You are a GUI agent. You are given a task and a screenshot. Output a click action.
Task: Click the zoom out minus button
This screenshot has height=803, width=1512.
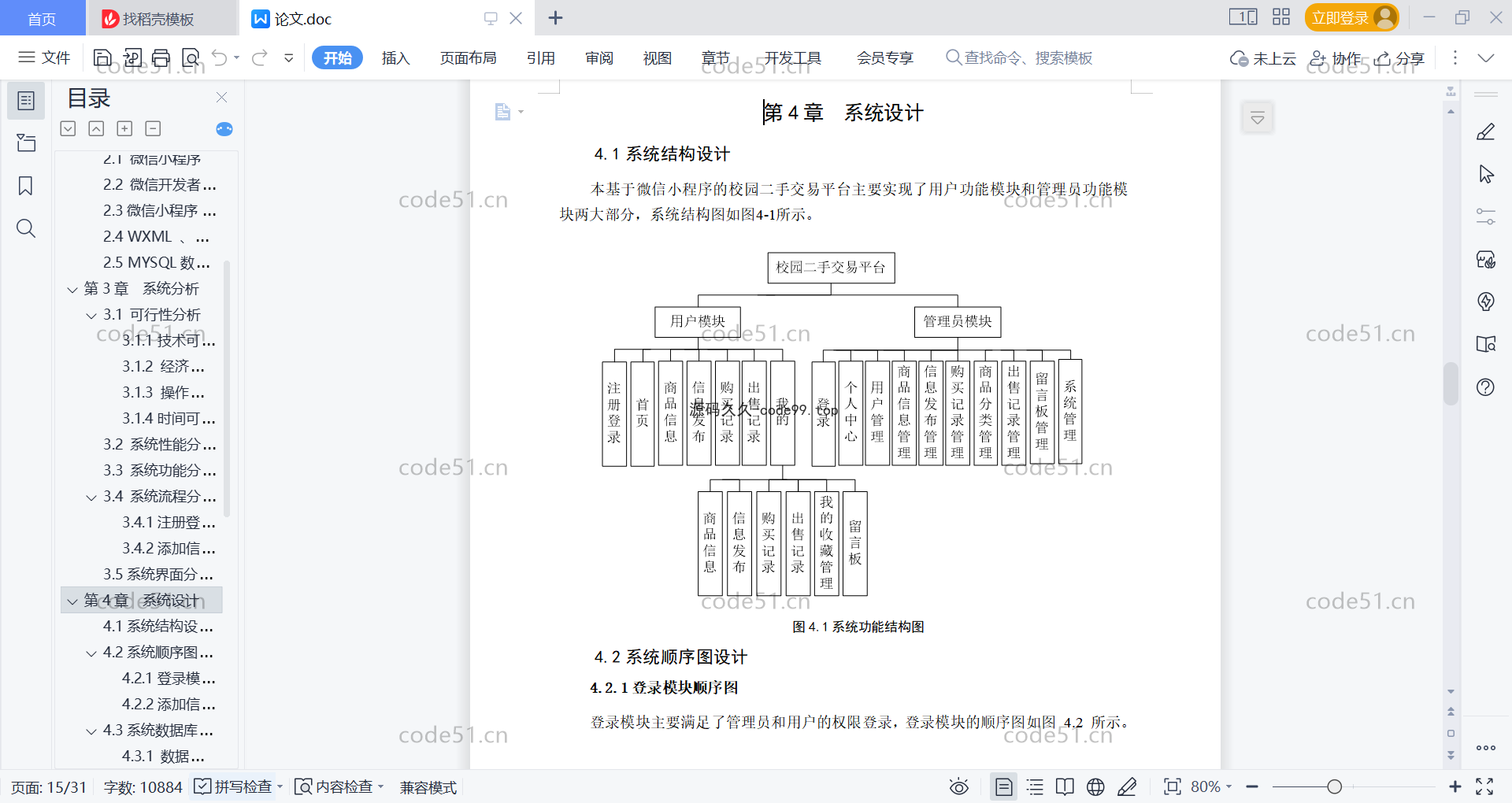[1252, 786]
